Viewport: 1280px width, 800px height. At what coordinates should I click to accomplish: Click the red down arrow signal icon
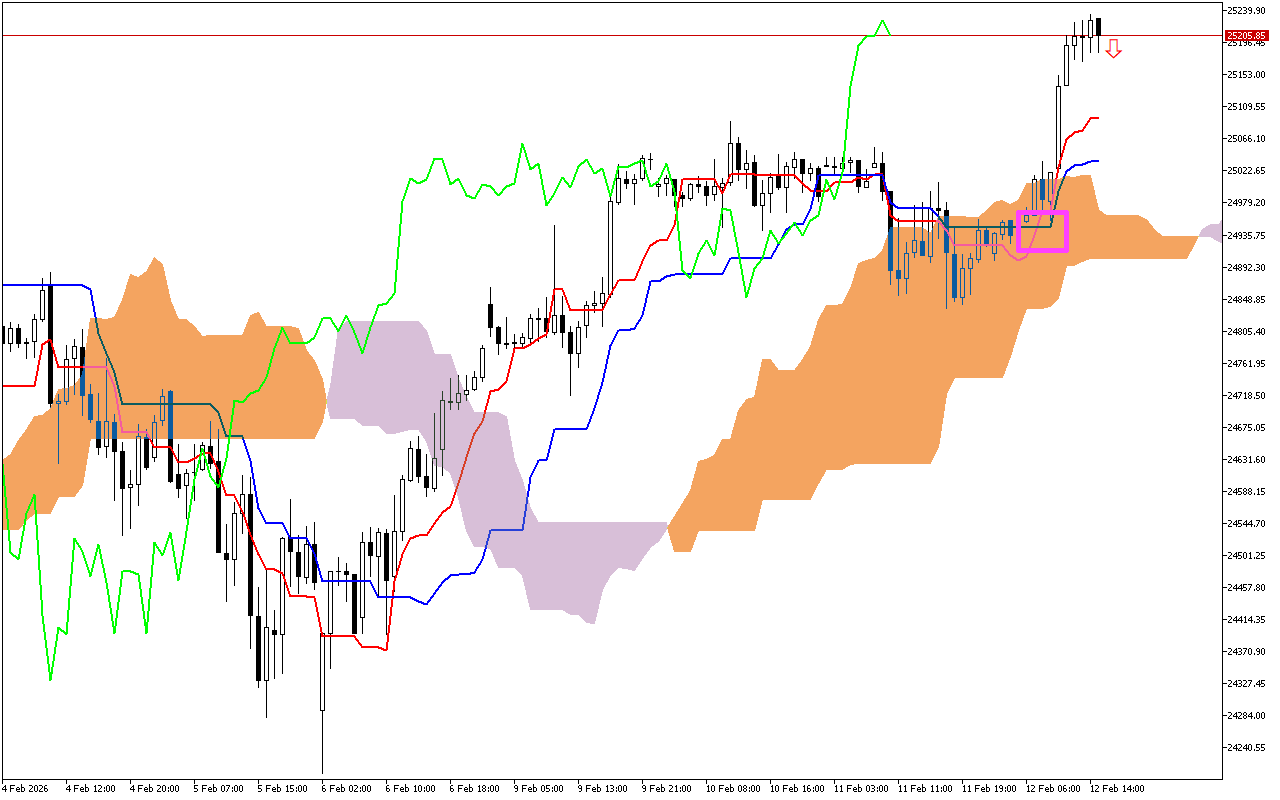click(1113, 48)
